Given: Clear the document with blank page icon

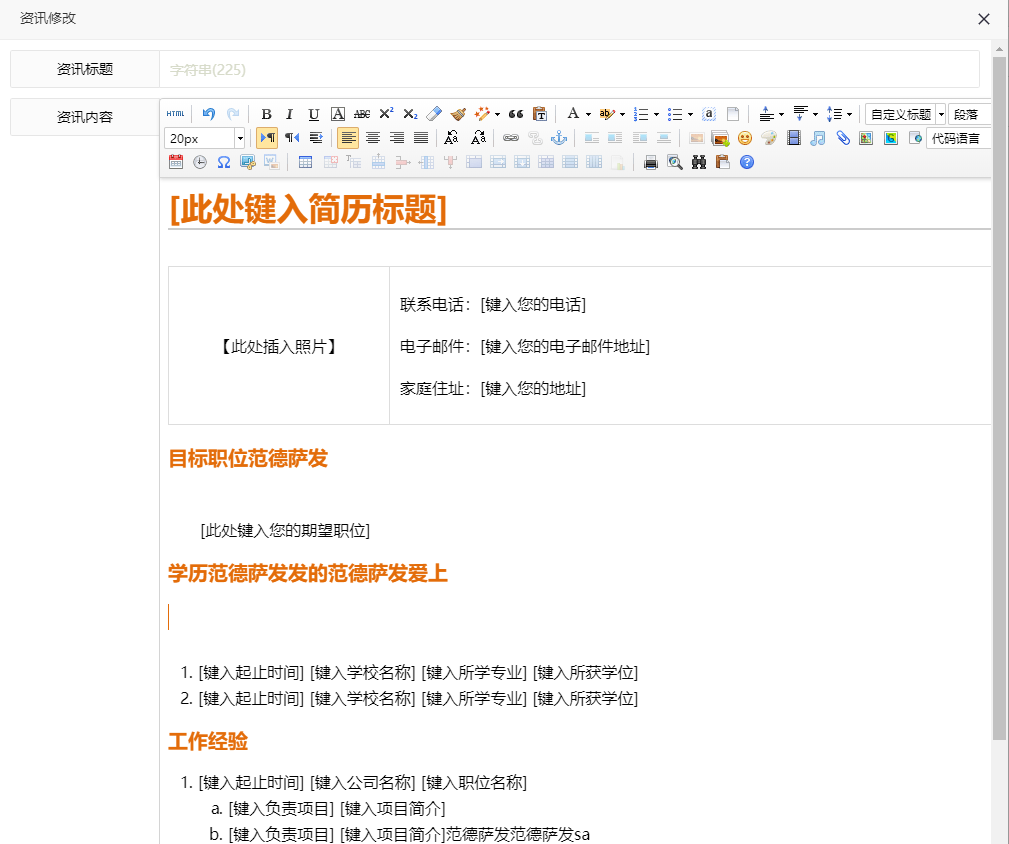Looking at the screenshot, I should tap(732, 114).
